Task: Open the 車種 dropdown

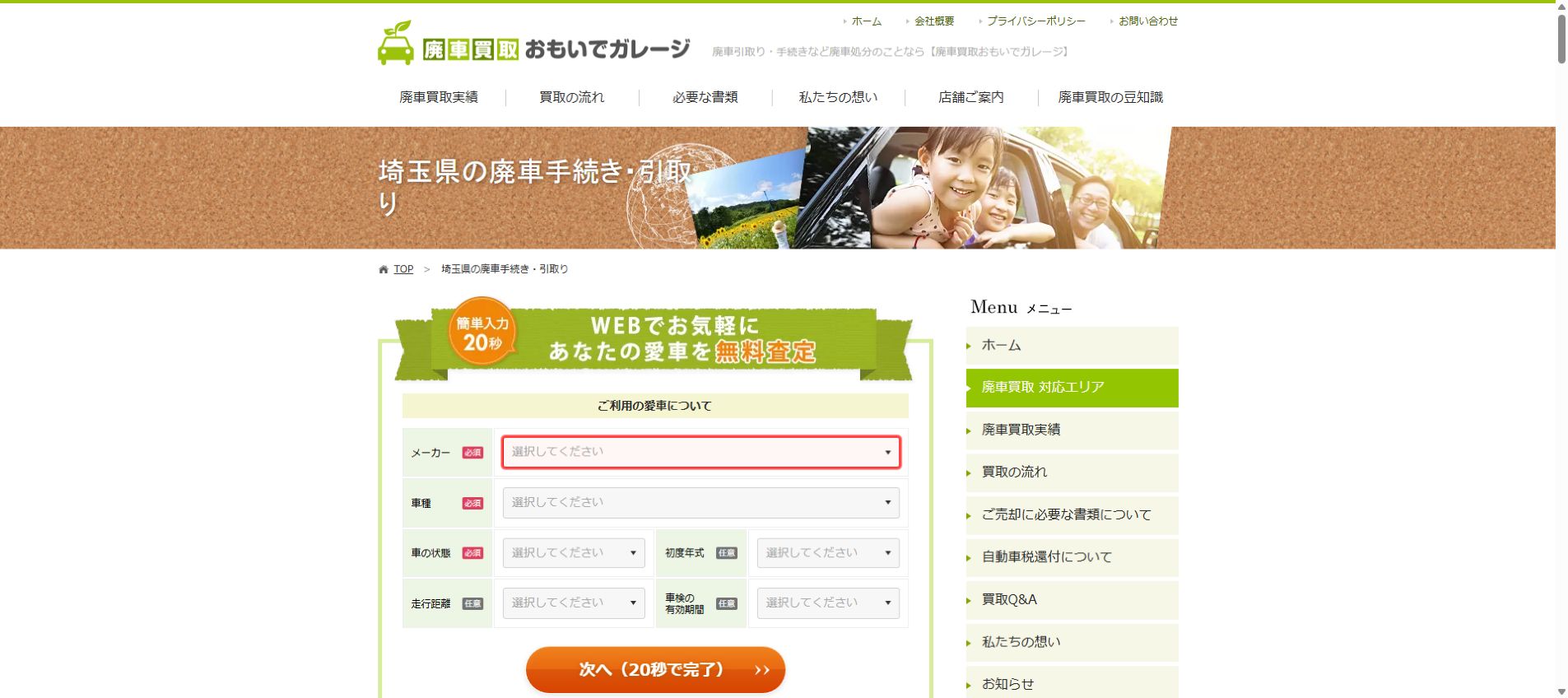Action: pyautogui.click(x=701, y=503)
